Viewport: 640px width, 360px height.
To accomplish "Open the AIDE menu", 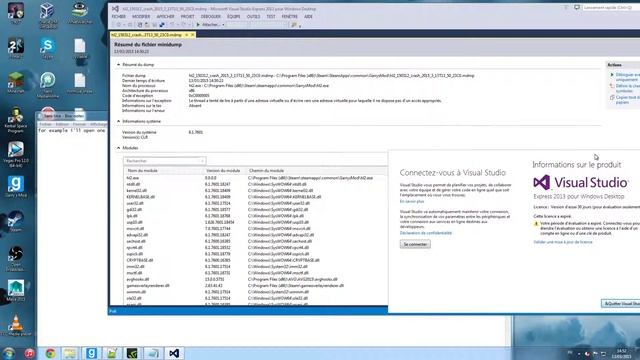I will pyautogui.click(x=308, y=17).
